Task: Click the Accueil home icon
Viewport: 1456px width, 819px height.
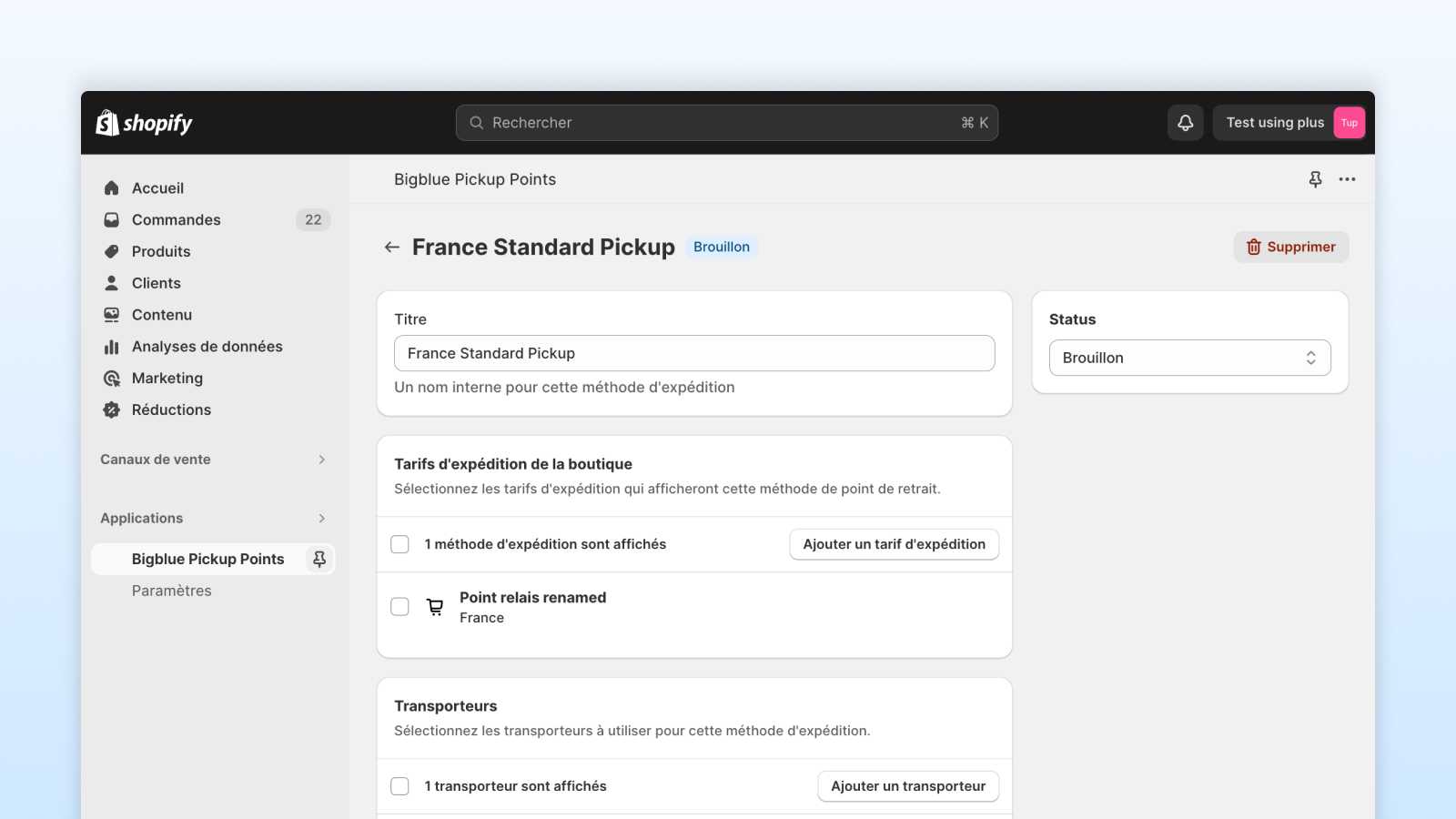Action: [x=112, y=188]
